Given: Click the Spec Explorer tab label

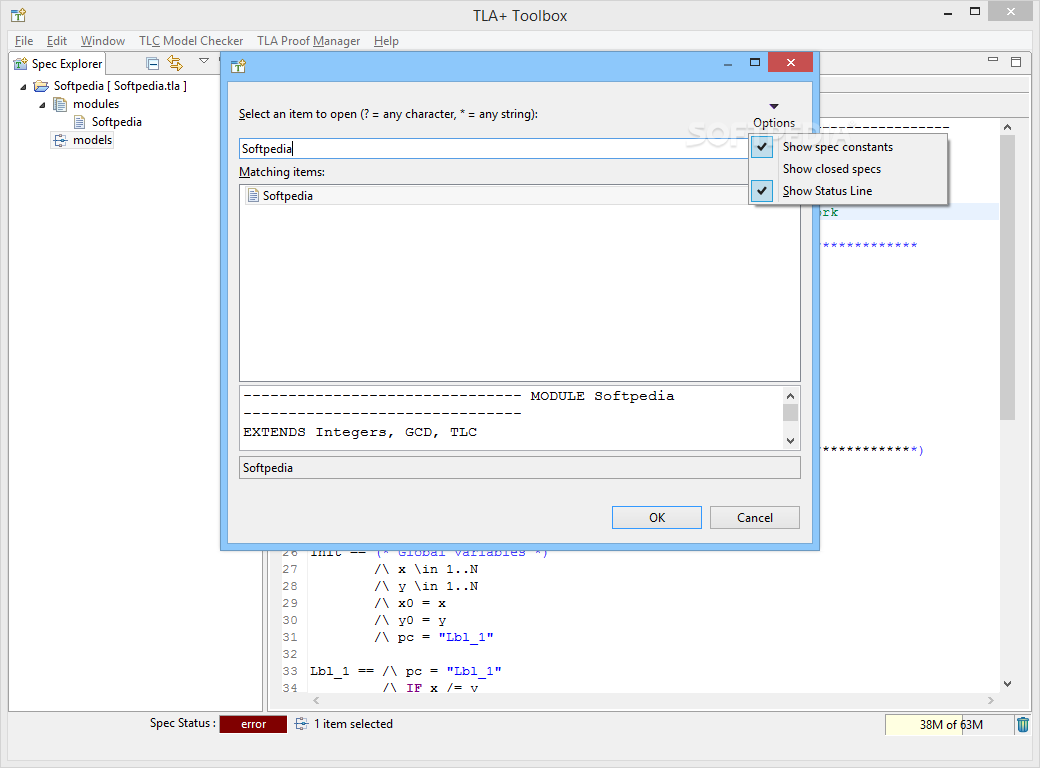Looking at the screenshot, I should click(x=67, y=64).
